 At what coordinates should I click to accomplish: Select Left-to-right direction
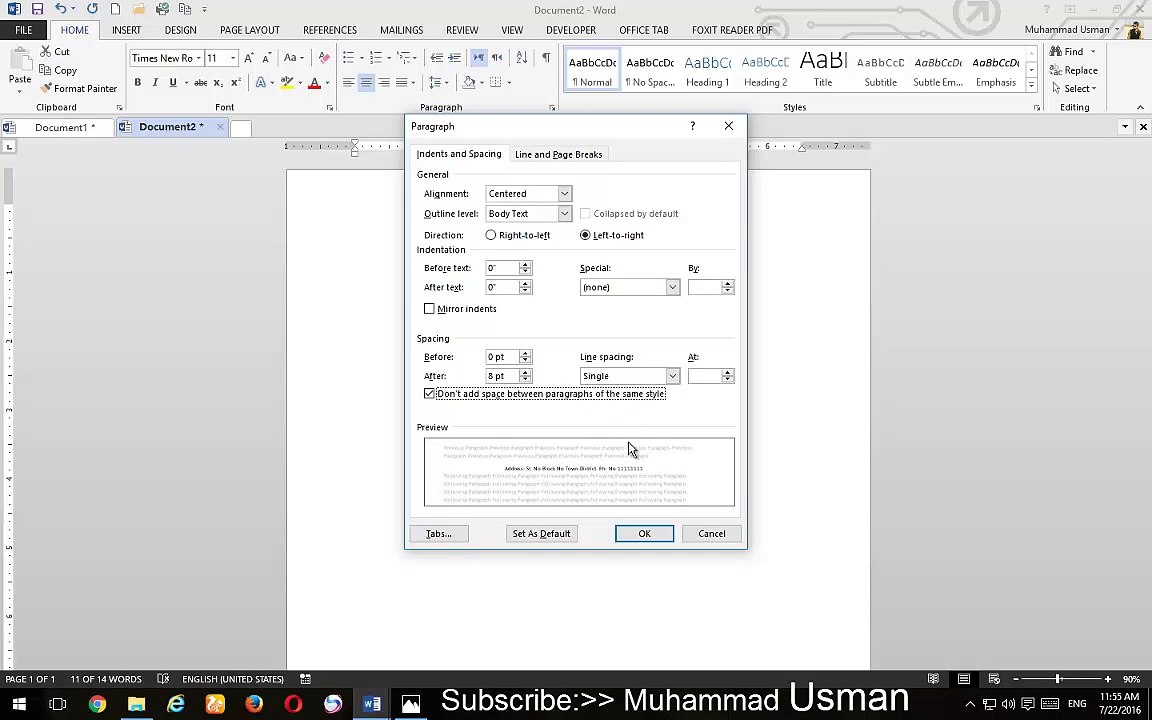(x=585, y=235)
